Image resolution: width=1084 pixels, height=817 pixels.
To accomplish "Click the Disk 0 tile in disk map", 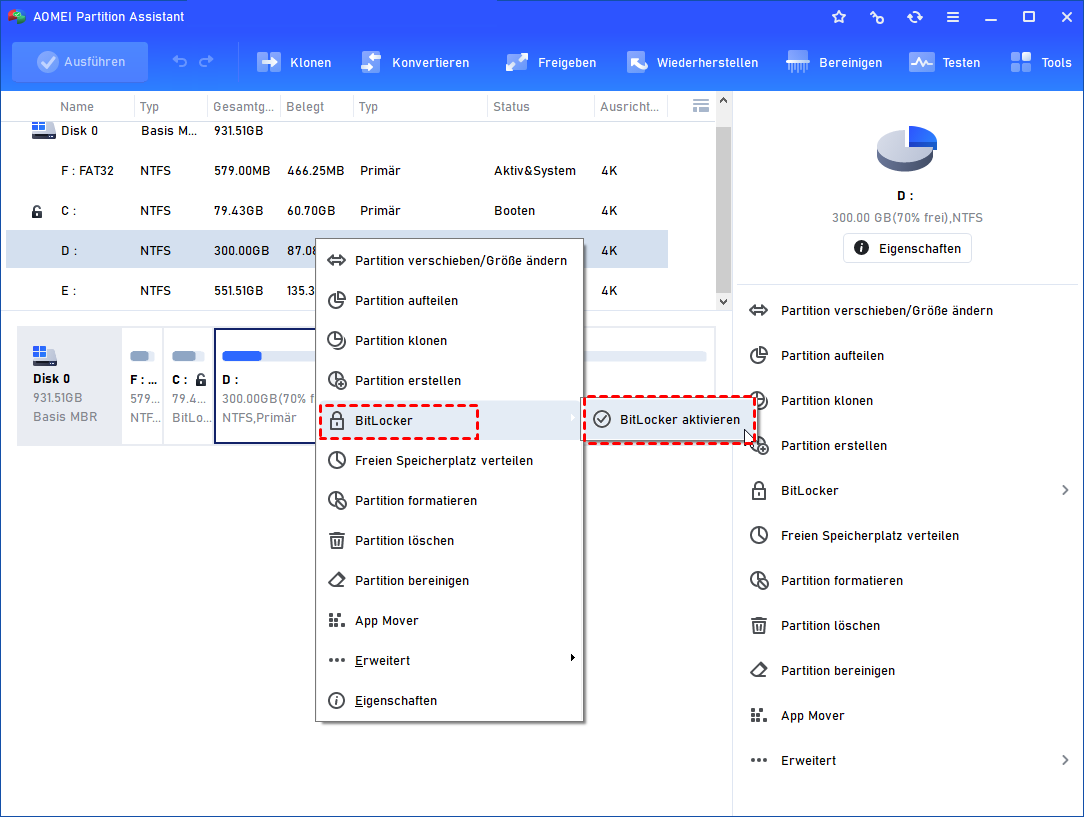I will point(69,386).
